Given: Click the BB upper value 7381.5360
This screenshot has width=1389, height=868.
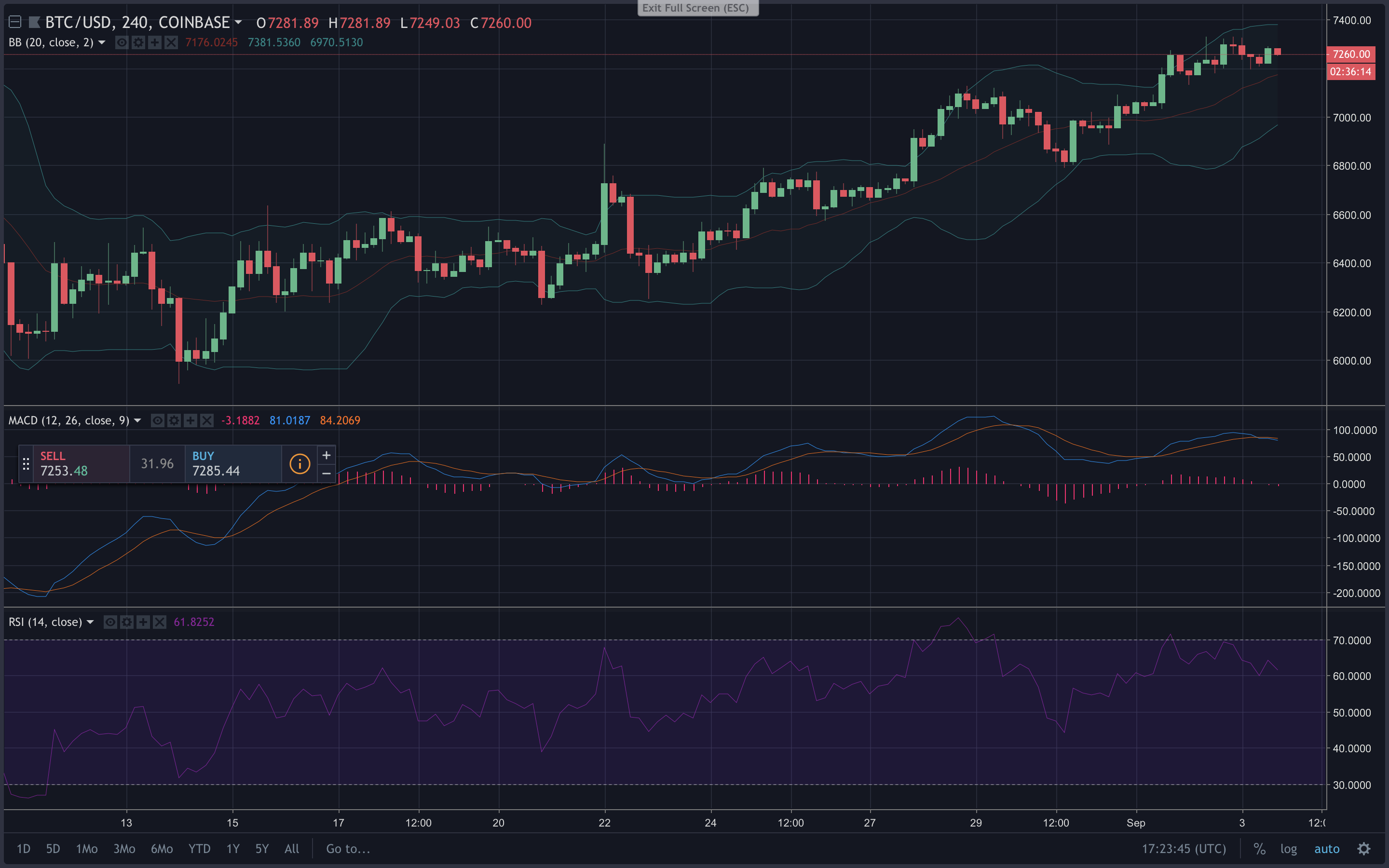Looking at the screenshot, I should pyautogui.click(x=274, y=42).
